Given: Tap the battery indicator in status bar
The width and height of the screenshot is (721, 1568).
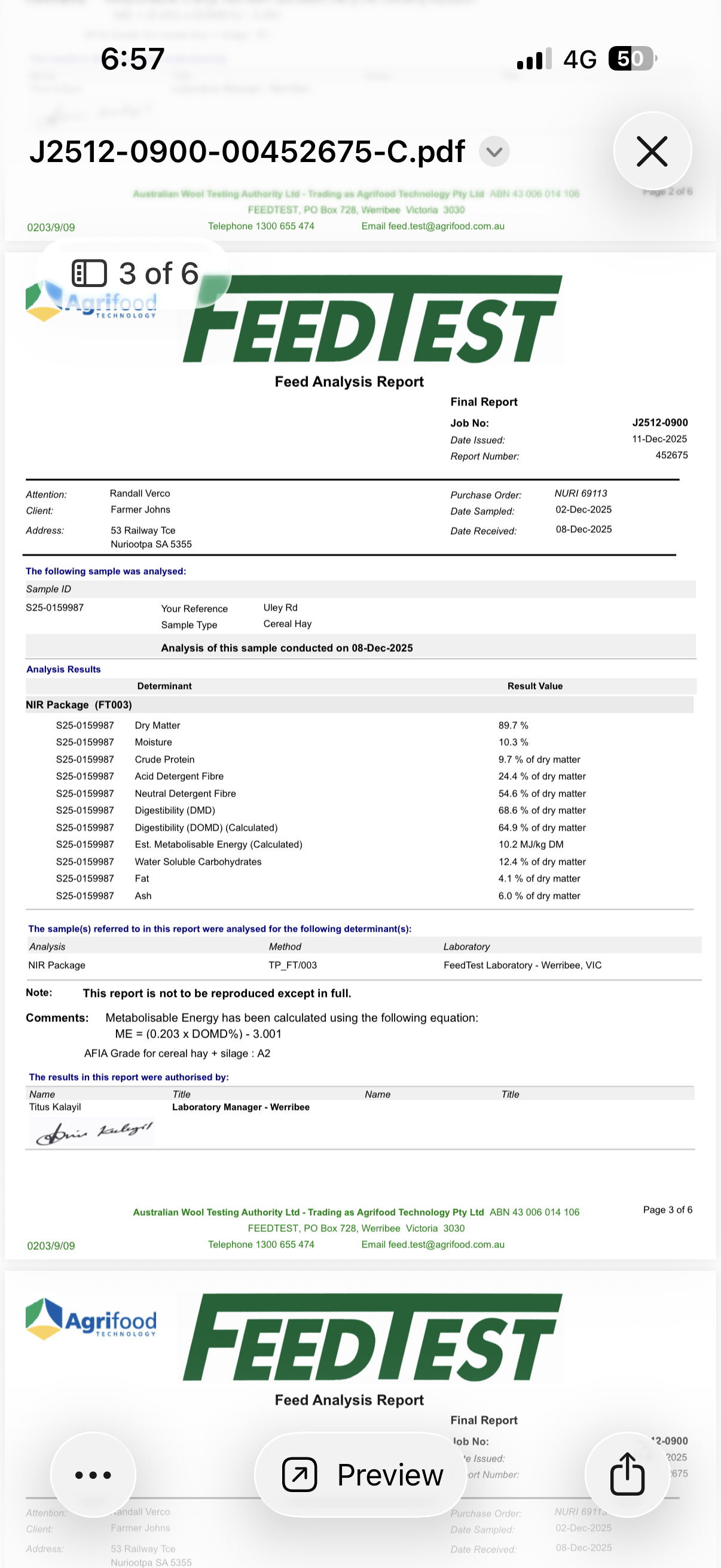Looking at the screenshot, I should click(x=631, y=59).
